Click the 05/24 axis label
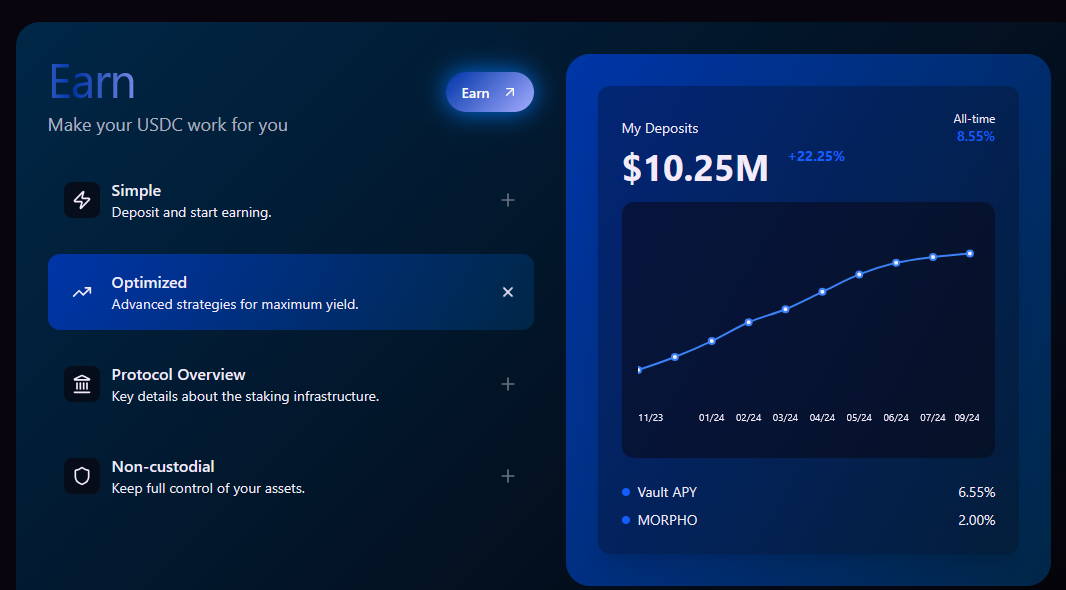Image resolution: width=1066 pixels, height=590 pixels. point(859,417)
